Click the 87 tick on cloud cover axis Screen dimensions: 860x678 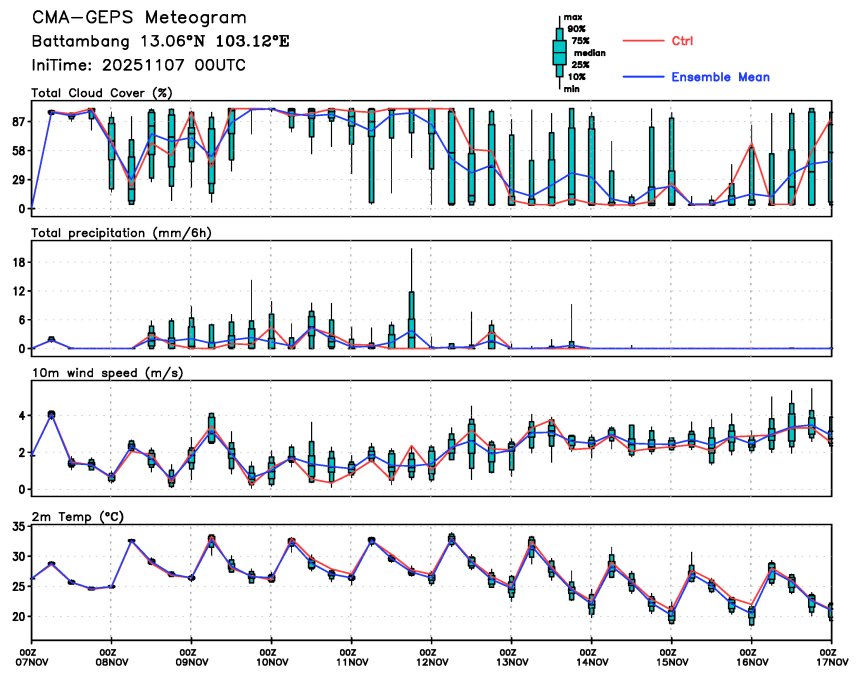click(x=19, y=121)
